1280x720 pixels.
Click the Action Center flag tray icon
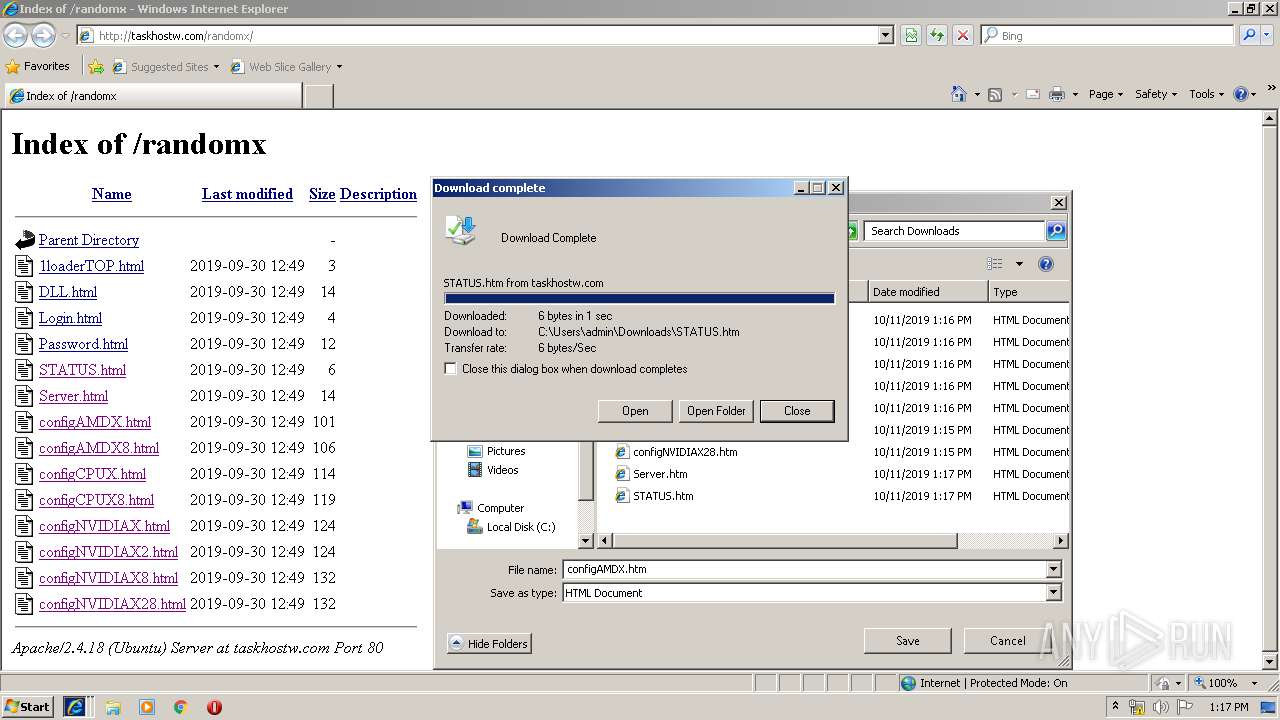[x=1185, y=707]
